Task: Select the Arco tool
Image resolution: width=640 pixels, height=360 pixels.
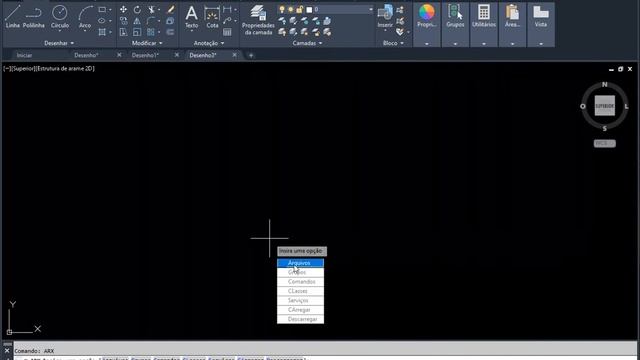Action: click(x=85, y=17)
